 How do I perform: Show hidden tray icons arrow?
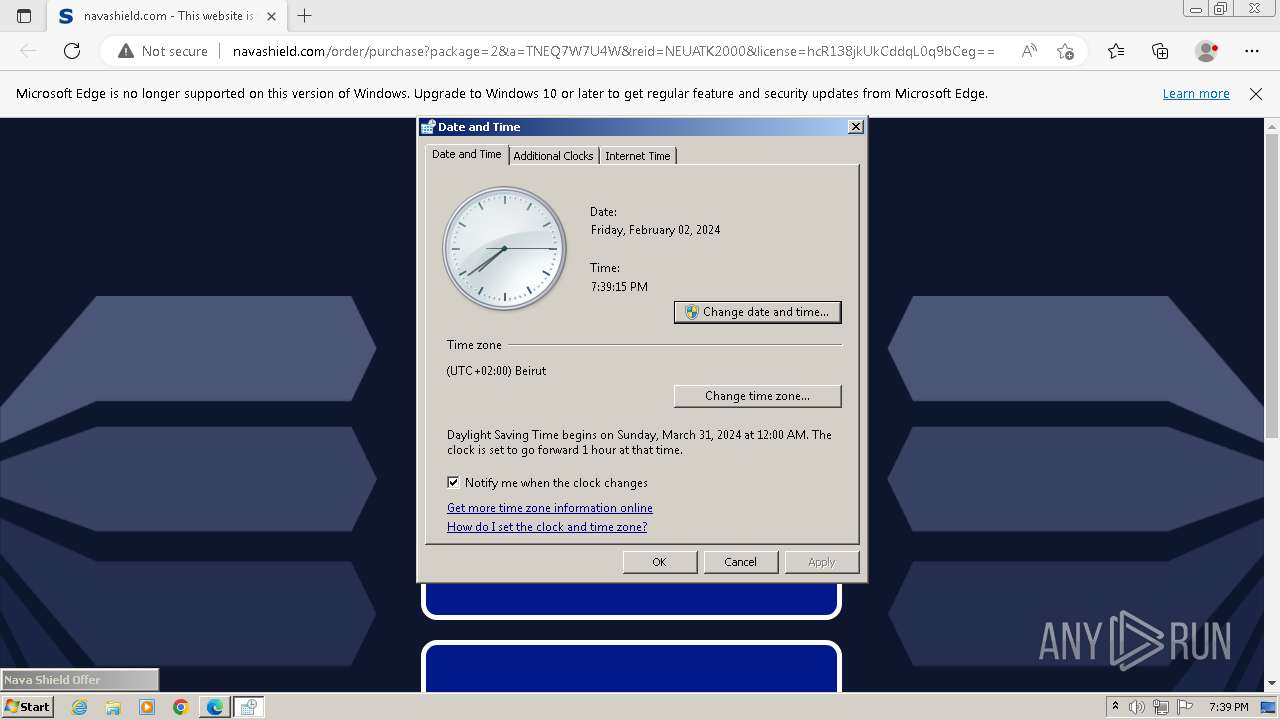(1116, 707)
